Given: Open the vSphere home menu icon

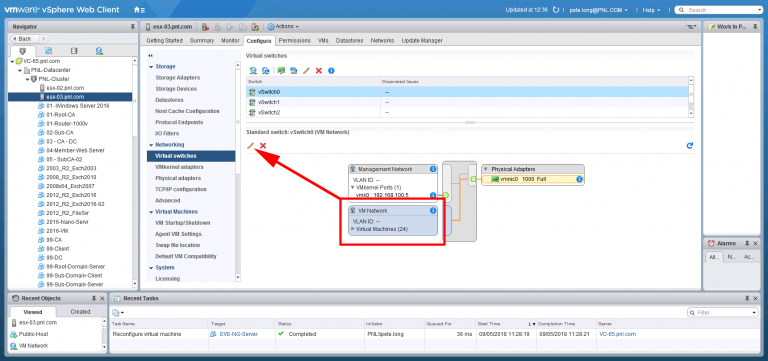Looking at the screenshot, I should click(x=139, y=10).
